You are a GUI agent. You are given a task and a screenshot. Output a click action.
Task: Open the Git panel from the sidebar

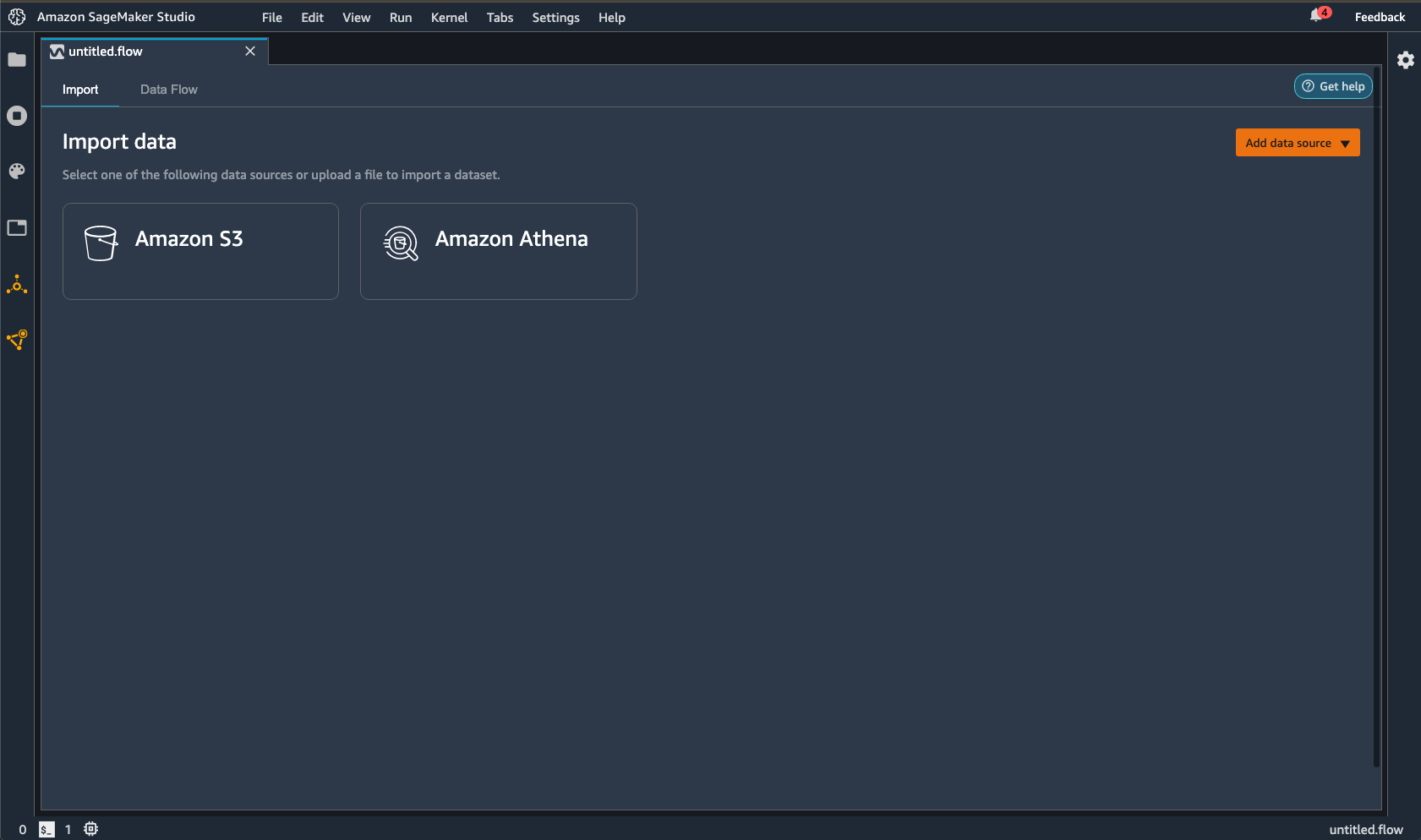(17, 172)
